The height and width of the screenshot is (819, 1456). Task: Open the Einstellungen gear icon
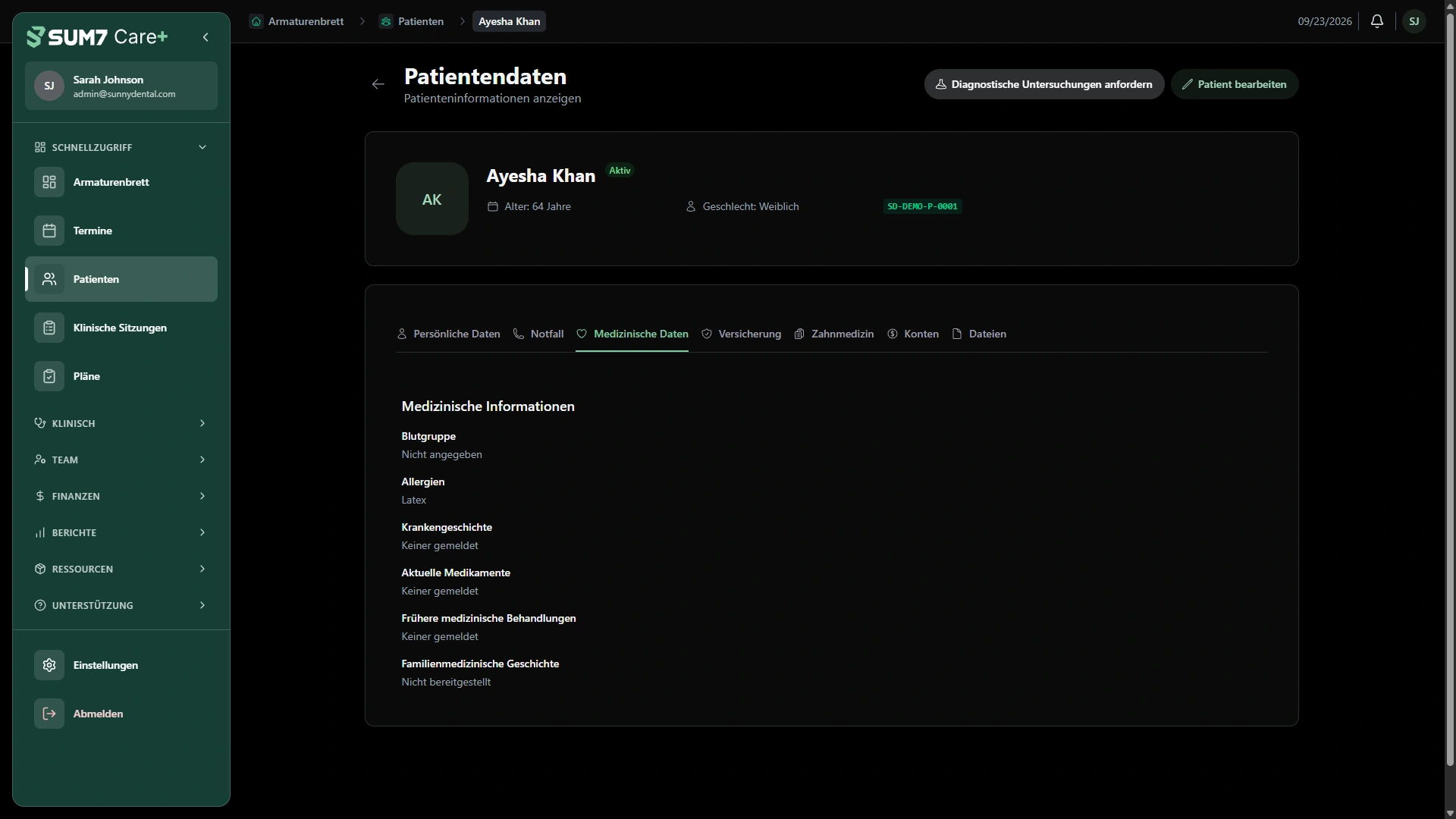coord(49,665)
